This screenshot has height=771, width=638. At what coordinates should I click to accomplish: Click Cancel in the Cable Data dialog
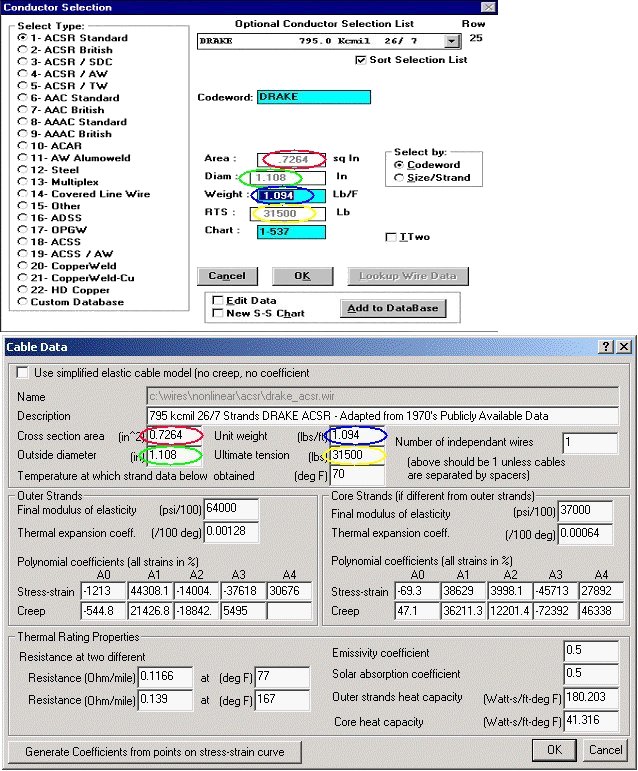606,750
